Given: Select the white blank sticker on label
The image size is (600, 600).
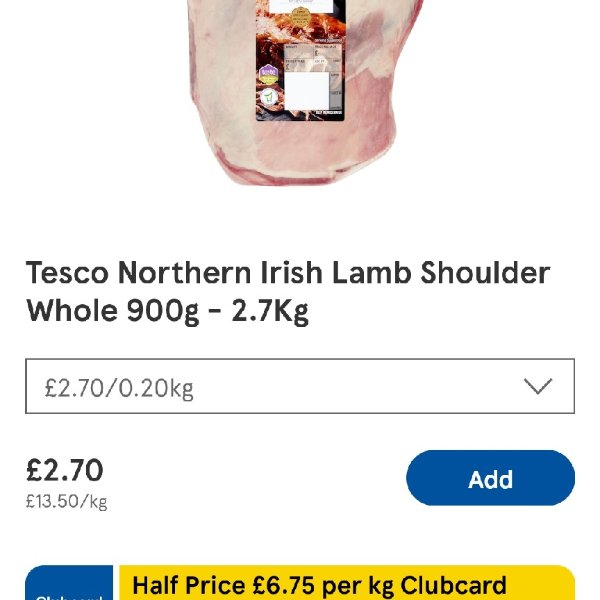Looking at the screenshot, I should tap(307, 91).
